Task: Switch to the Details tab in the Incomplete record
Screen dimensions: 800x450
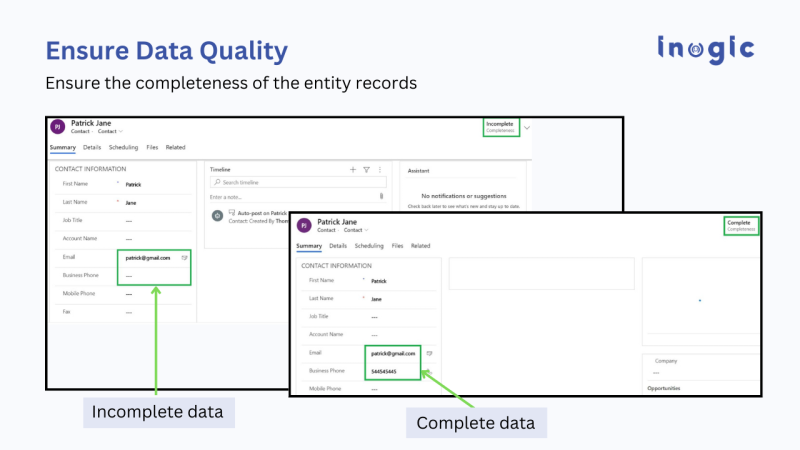Action: (92, 148)
